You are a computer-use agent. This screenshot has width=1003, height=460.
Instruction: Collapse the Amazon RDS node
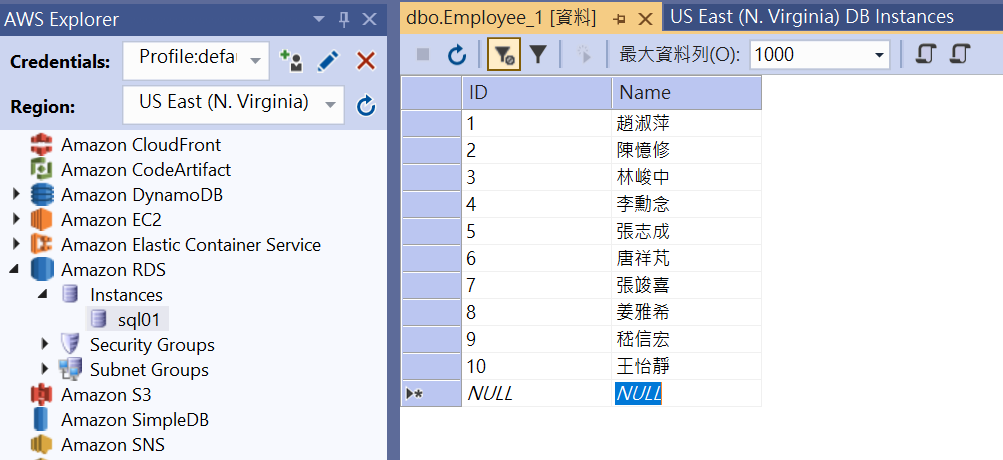15,270
